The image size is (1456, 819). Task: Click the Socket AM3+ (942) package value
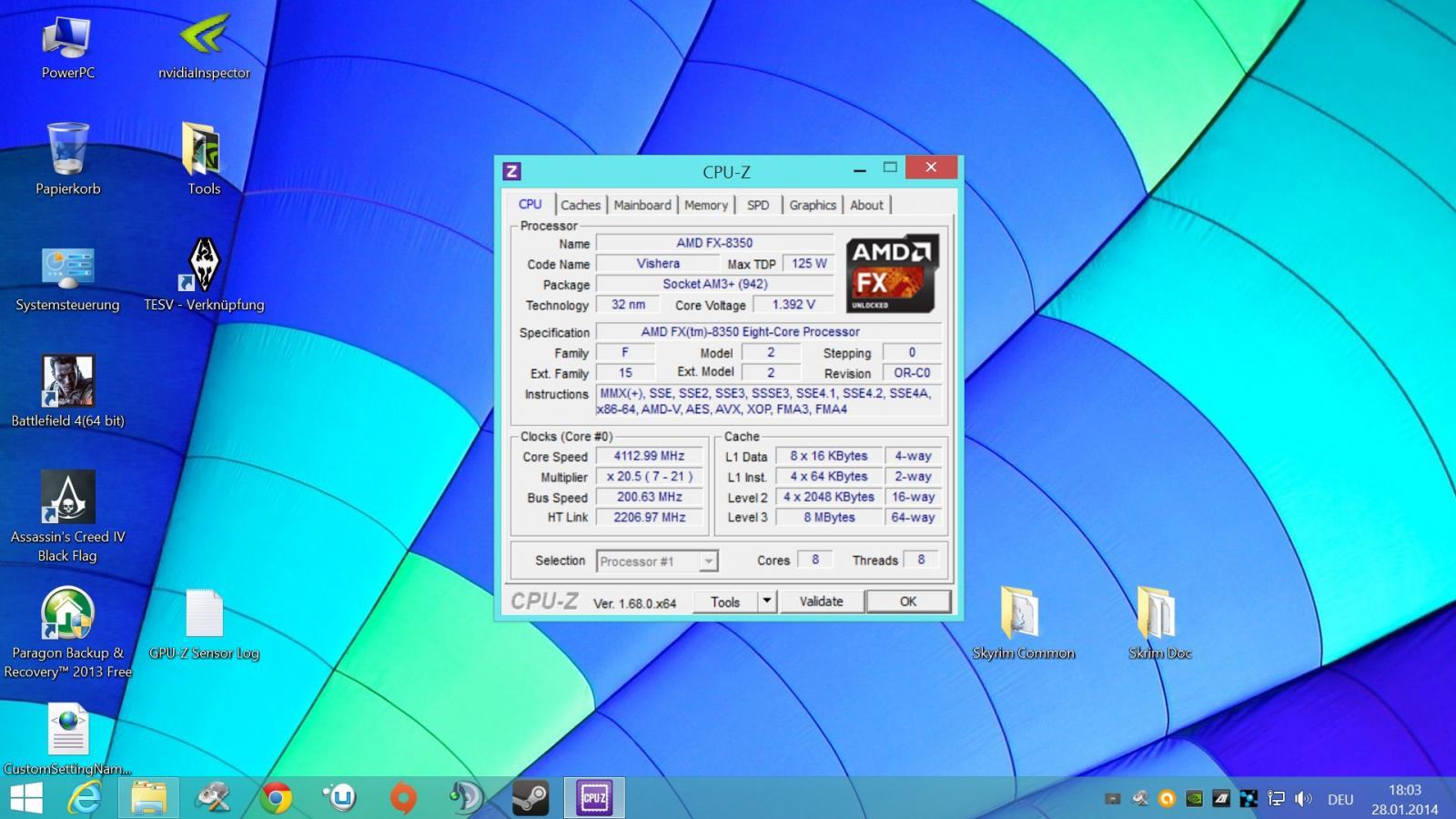[x=714, y=284]
